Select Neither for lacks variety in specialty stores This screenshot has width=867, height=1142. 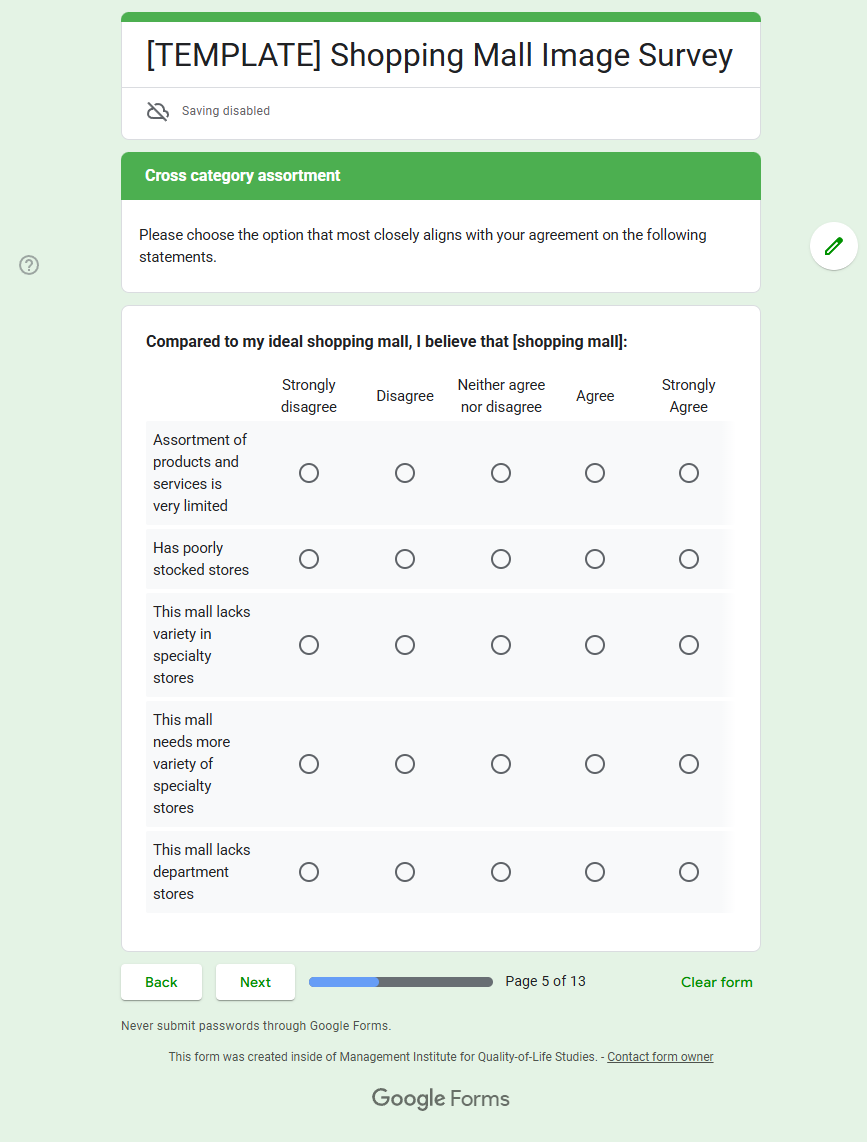point(501,645)
